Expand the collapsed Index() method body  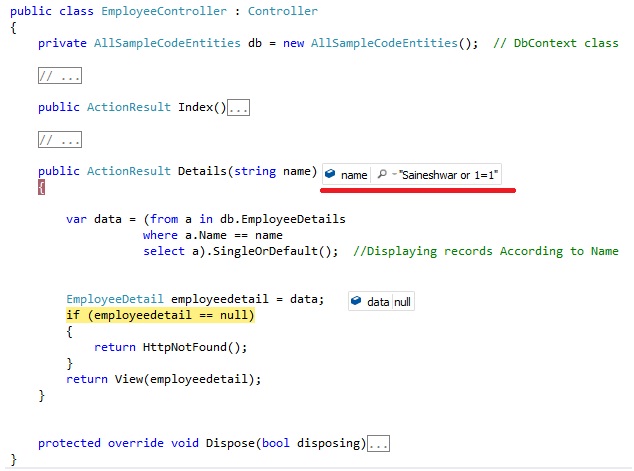tap(239, 108)
